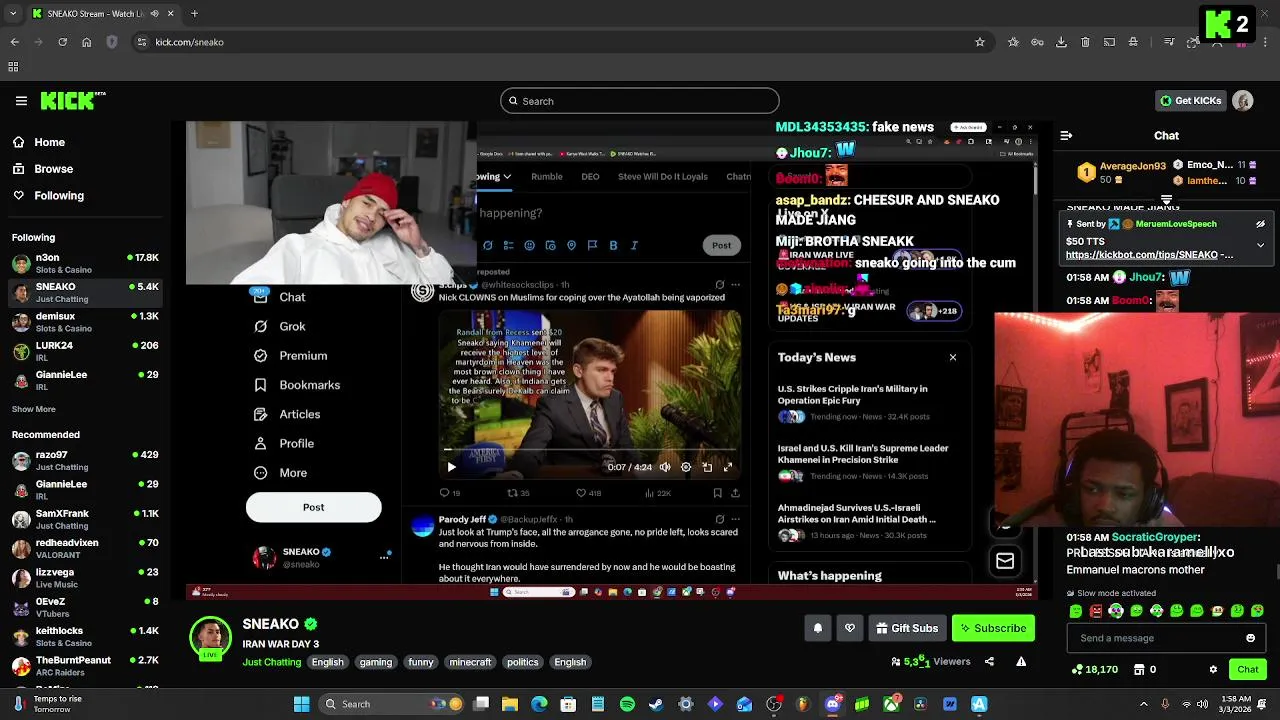Toggle stream notifications bell
Image resolution: width=1280 pixels, height=720 pixels.
818,628
